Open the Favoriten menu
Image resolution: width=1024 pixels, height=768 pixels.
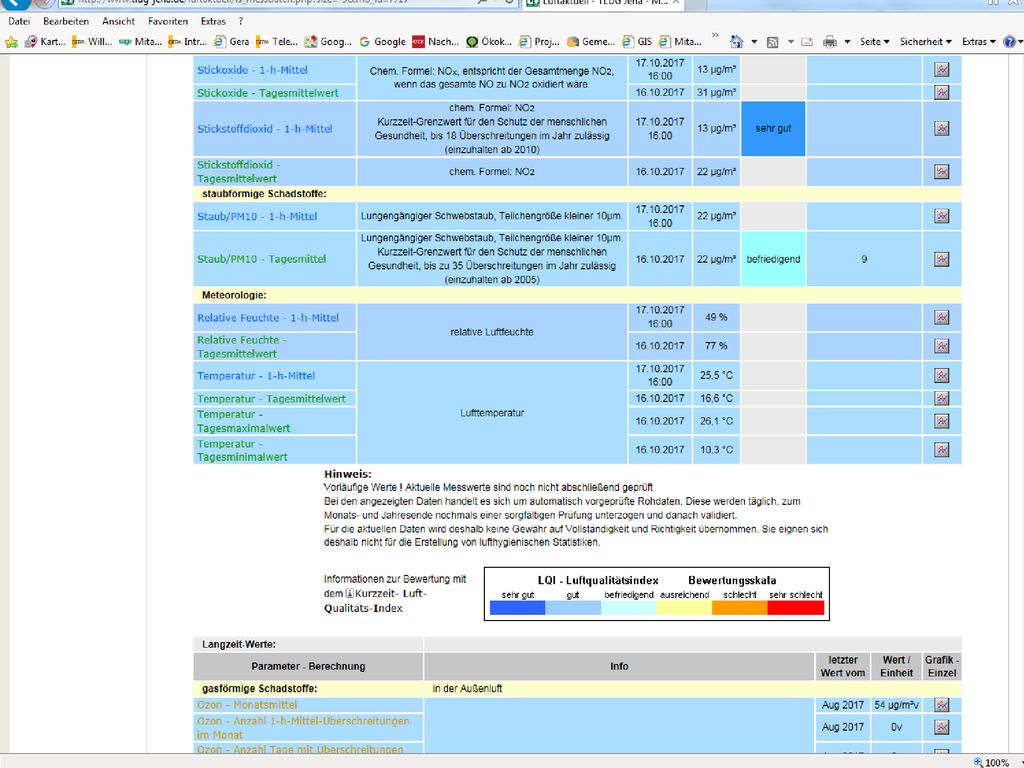pos(168,22)
